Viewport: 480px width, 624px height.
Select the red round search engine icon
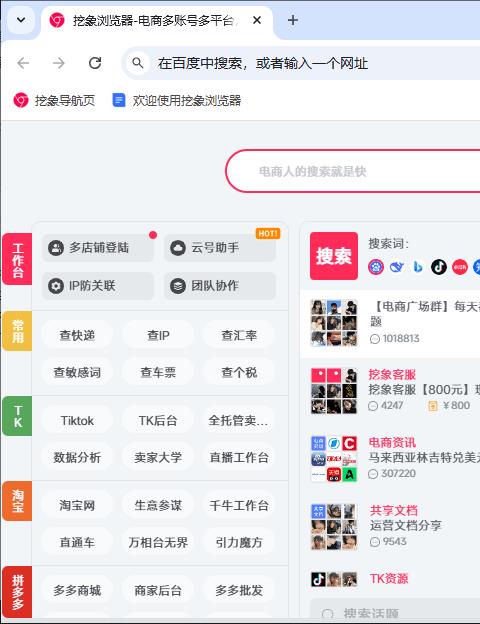click(x=460, y=267)
